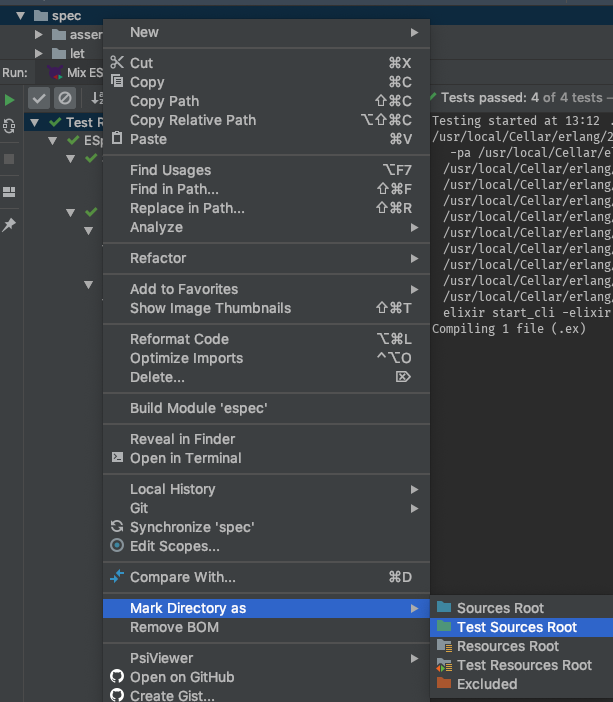This screenshot has height=702, width=613.
Task: Click the Open in Terminal icon
Action: [x=117, y=457]
